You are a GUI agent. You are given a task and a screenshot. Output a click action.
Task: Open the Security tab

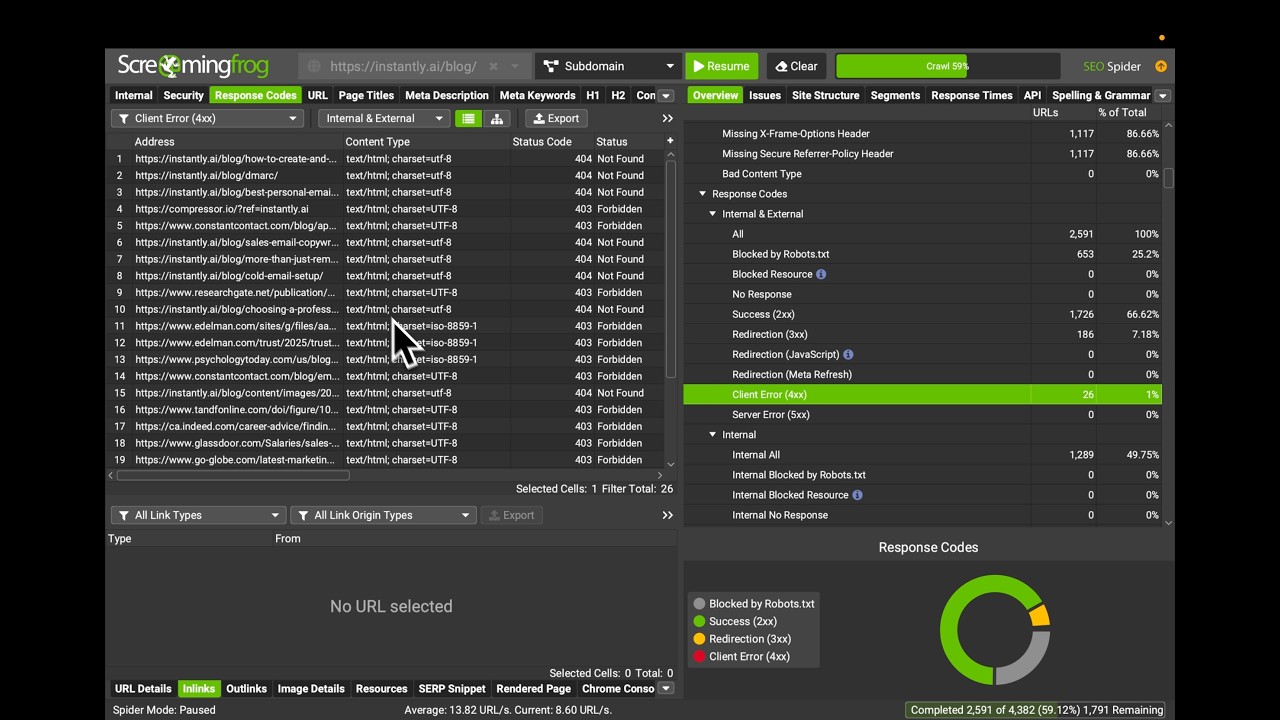(183, 96)
